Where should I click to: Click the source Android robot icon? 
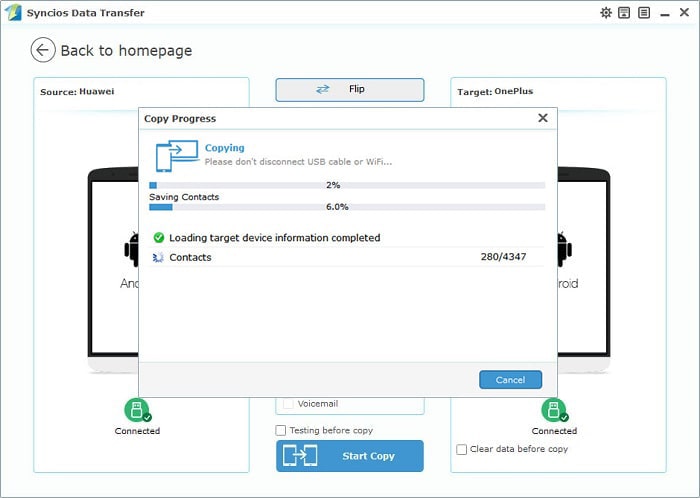click(132, 250)
